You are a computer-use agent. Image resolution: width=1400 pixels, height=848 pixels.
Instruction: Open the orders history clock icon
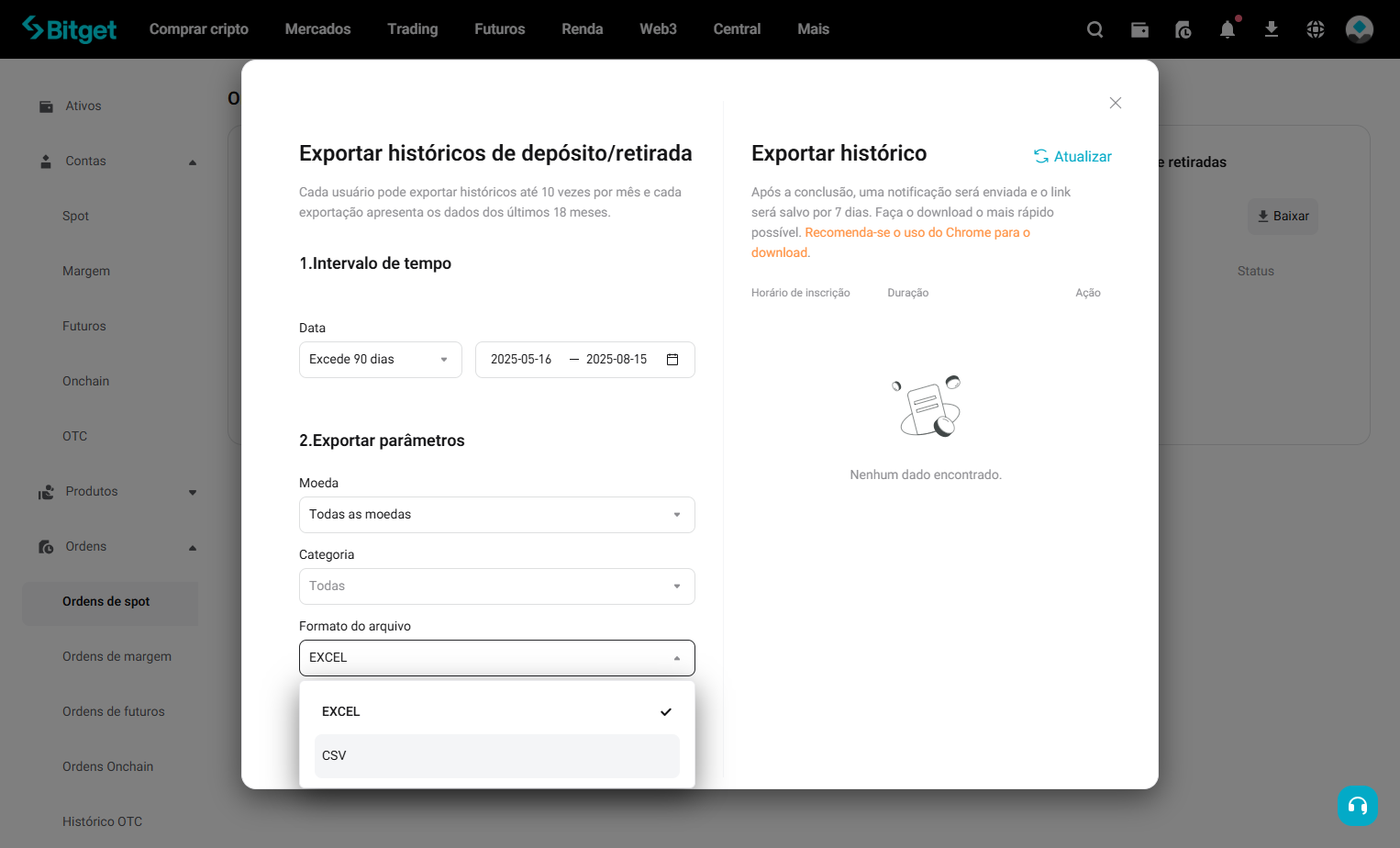tap(1183, 29)
